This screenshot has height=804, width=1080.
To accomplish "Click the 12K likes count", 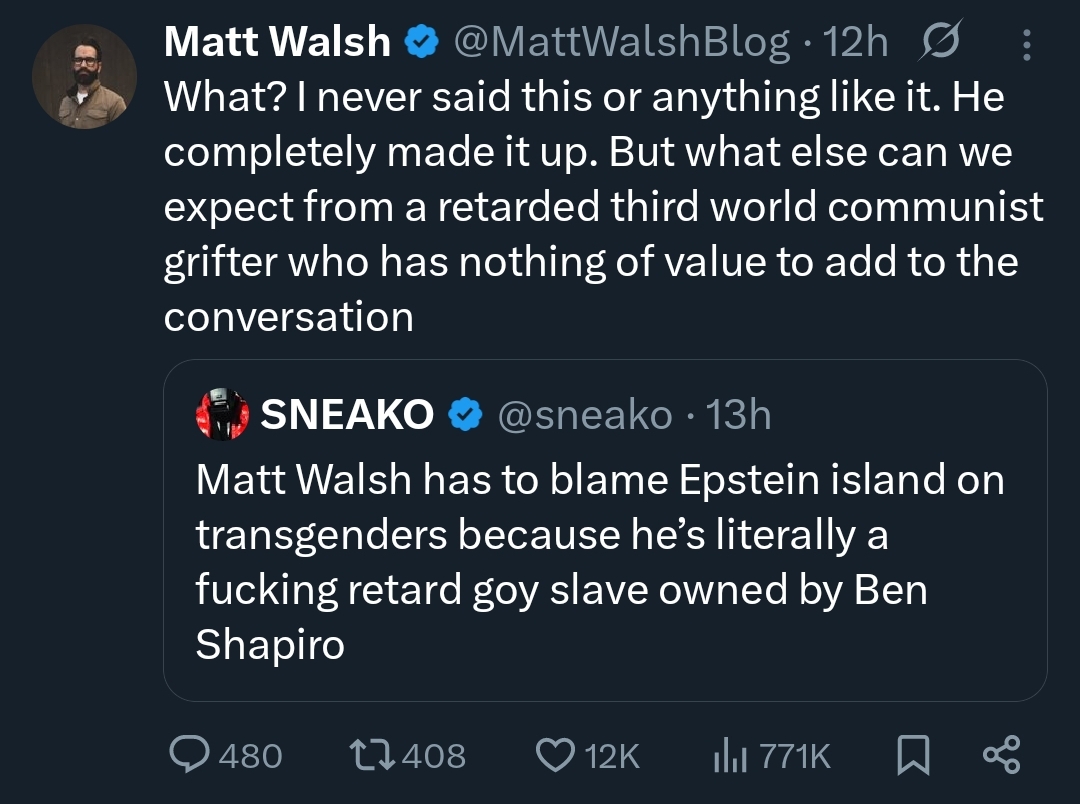I will tap(611, 756).
